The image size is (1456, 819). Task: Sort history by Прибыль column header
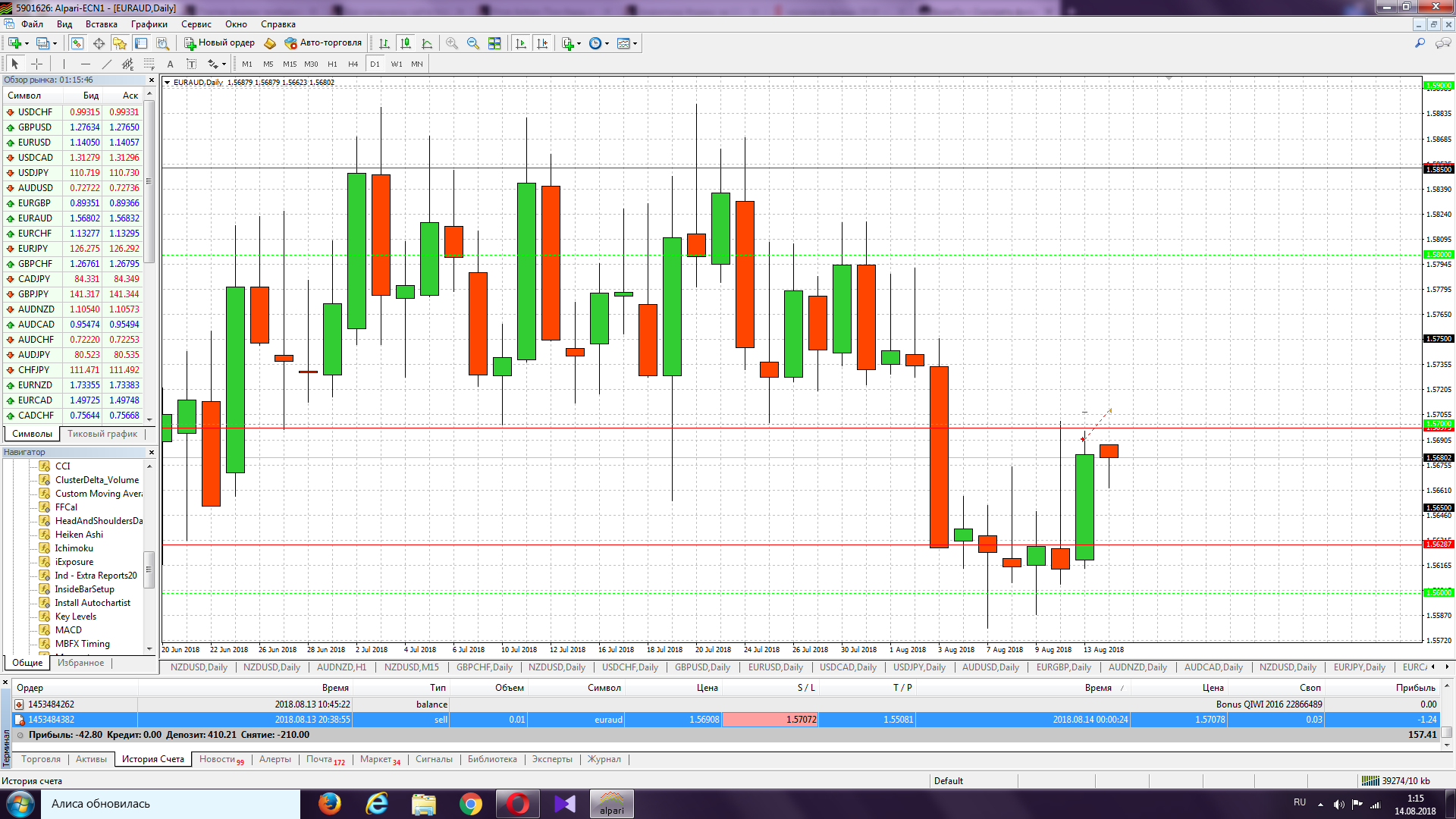(x=1416, y=688)
